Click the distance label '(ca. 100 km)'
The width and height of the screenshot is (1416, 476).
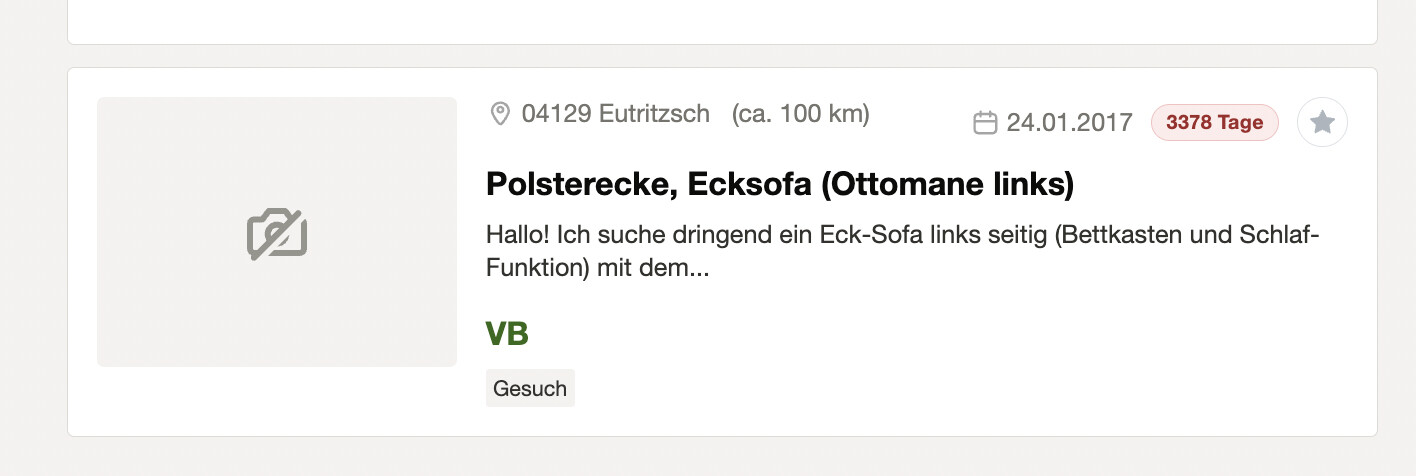click(800, 114)
